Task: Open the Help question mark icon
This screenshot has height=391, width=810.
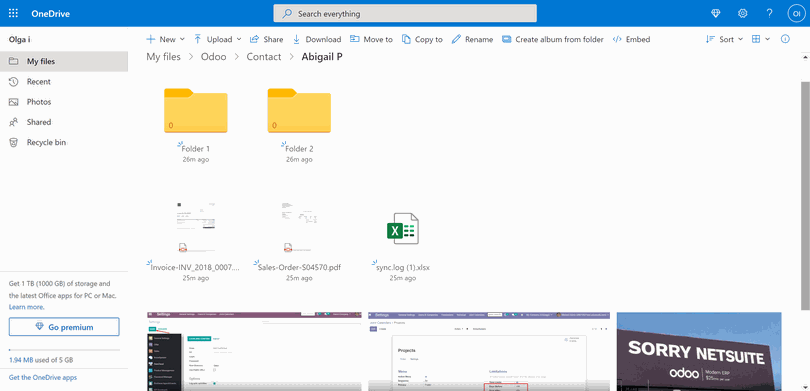Action: pos(770,13)
